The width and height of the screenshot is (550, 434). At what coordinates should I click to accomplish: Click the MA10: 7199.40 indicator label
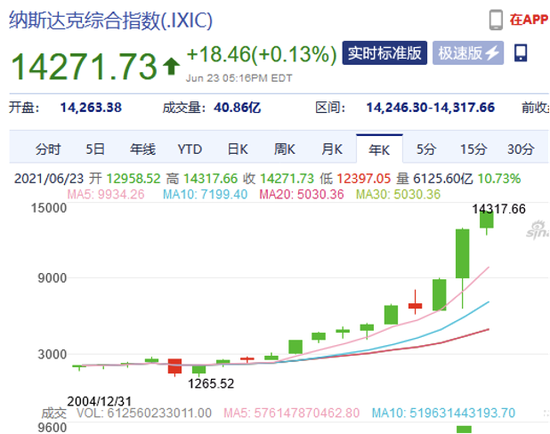[205, 194]
